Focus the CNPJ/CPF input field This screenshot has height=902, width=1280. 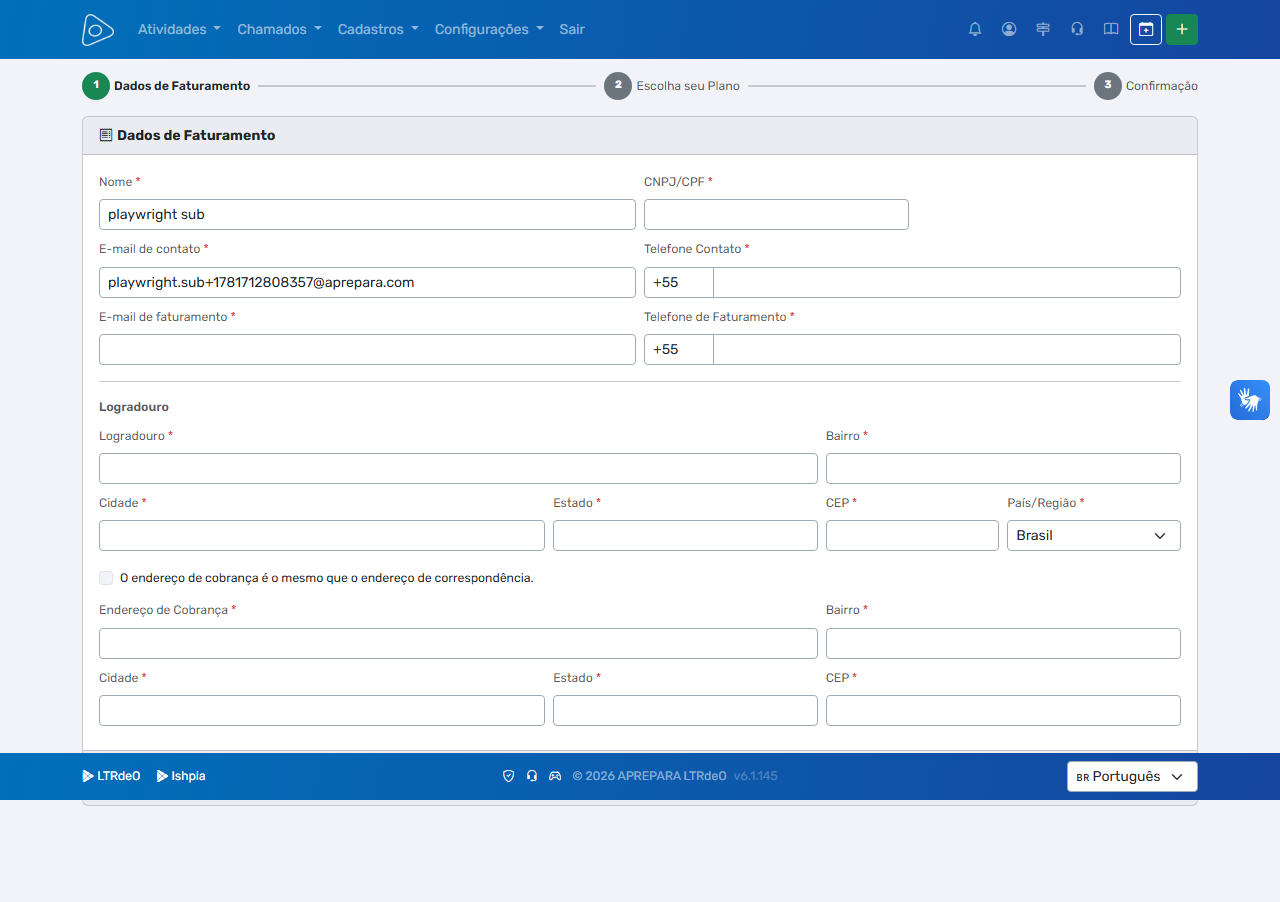tap(776, 214)
